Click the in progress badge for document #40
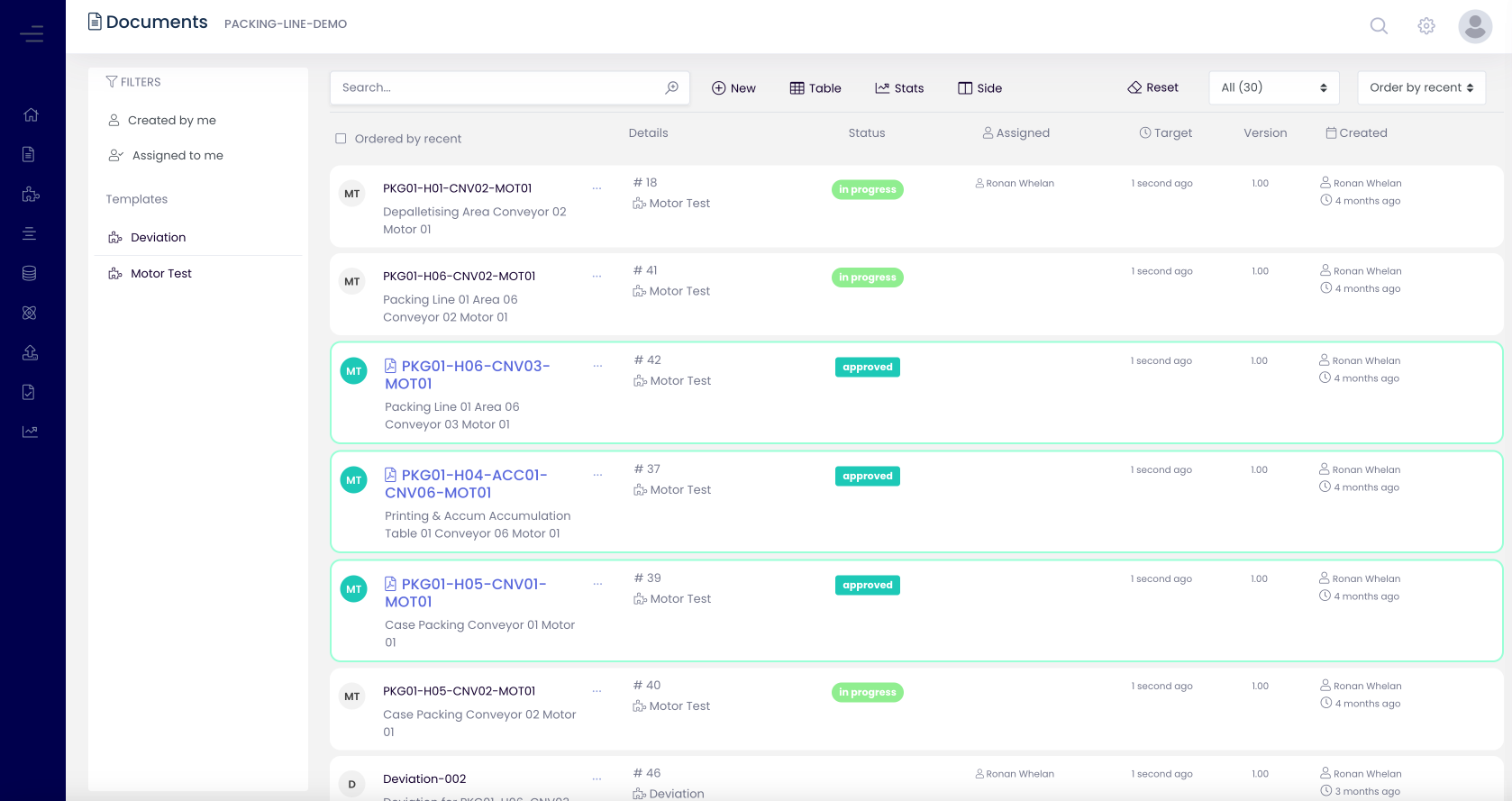1512x801 pixels. pyautogui.click(x=867, y=692)
